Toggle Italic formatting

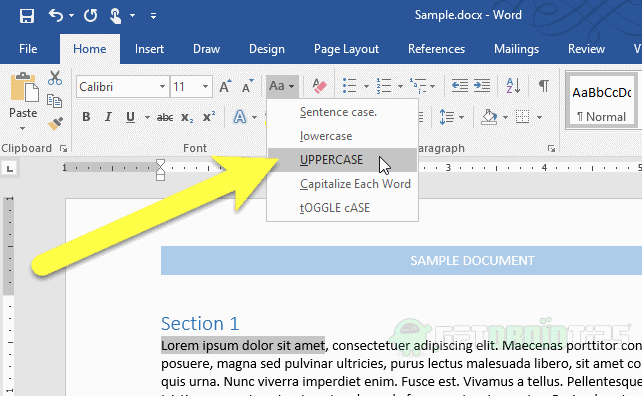click(108, 117)
